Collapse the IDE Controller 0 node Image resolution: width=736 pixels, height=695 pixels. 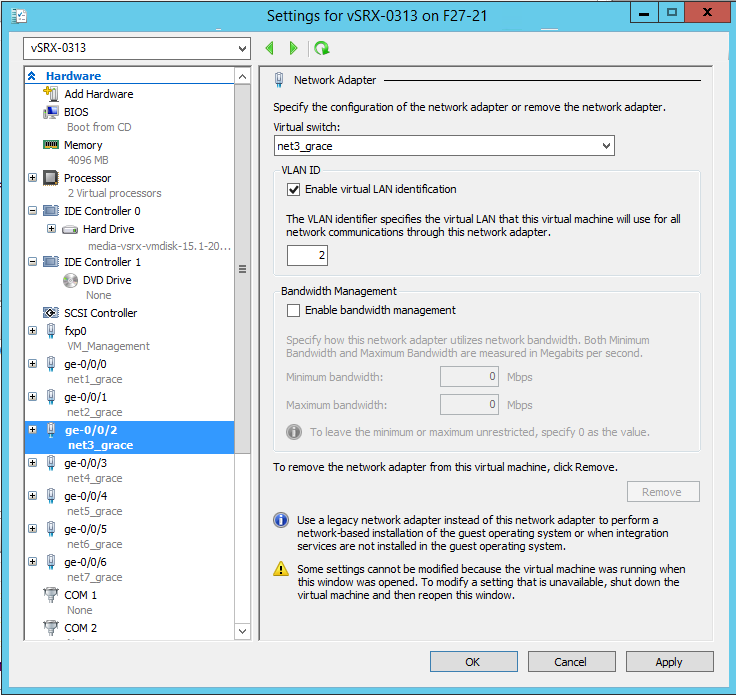[x=32, y=211]
